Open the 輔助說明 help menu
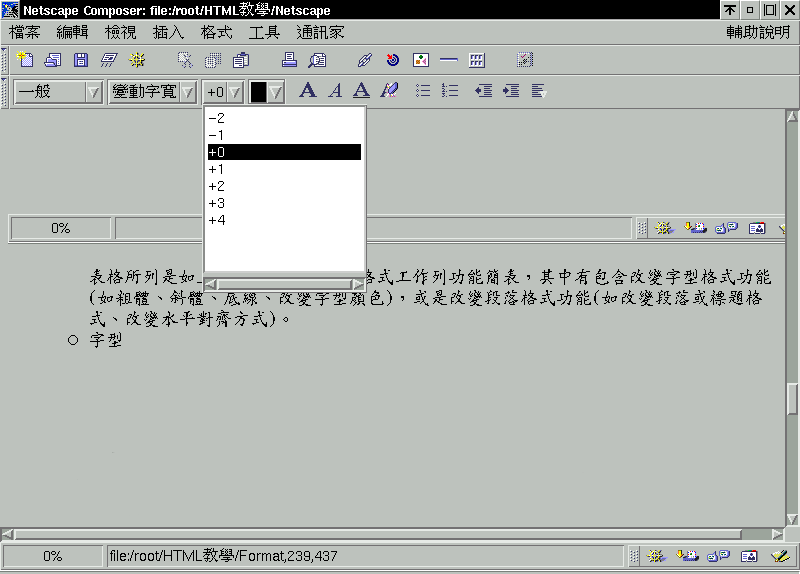This screenshot has width=800, height=574. pos(758,32)
